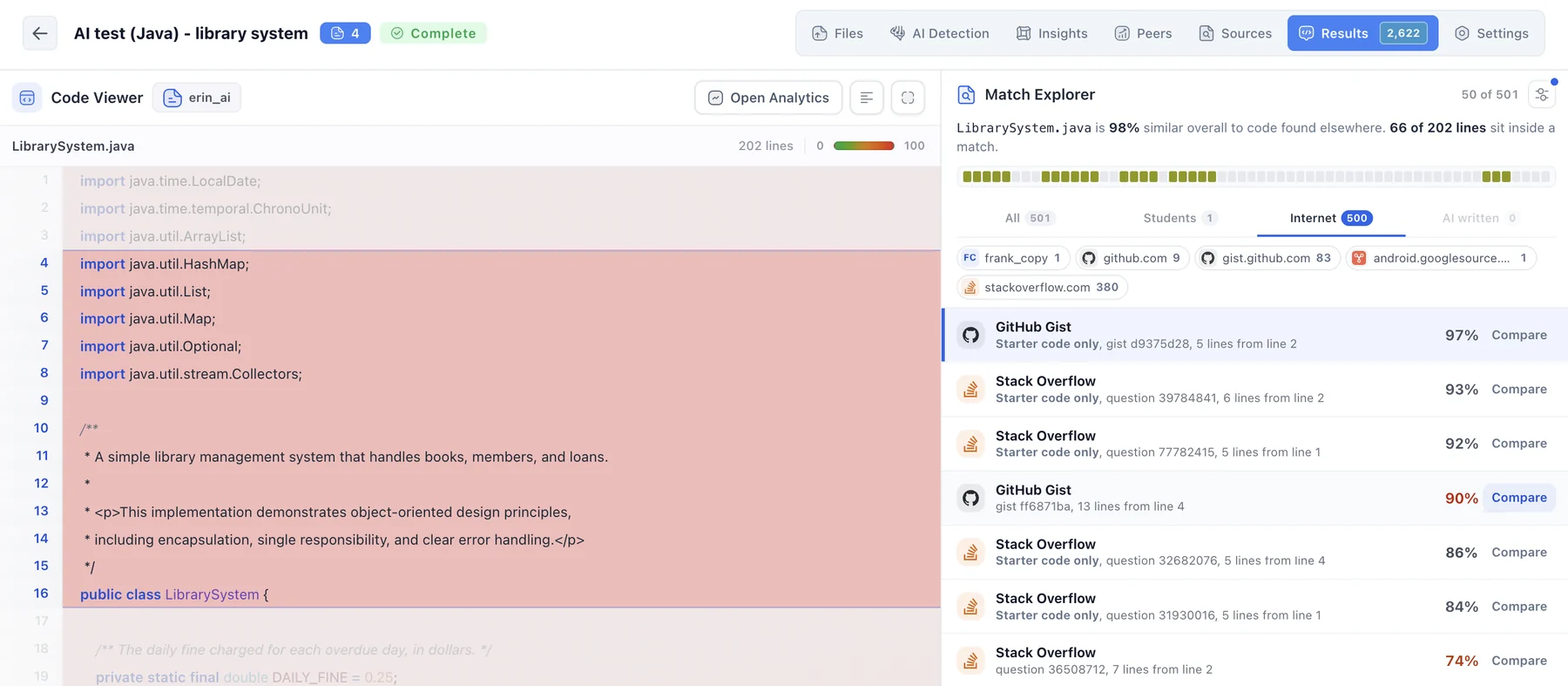Switch to the Insights tab
Image resolution: width=1568 pixels, height=686 pixels.
pos(1051,33)
